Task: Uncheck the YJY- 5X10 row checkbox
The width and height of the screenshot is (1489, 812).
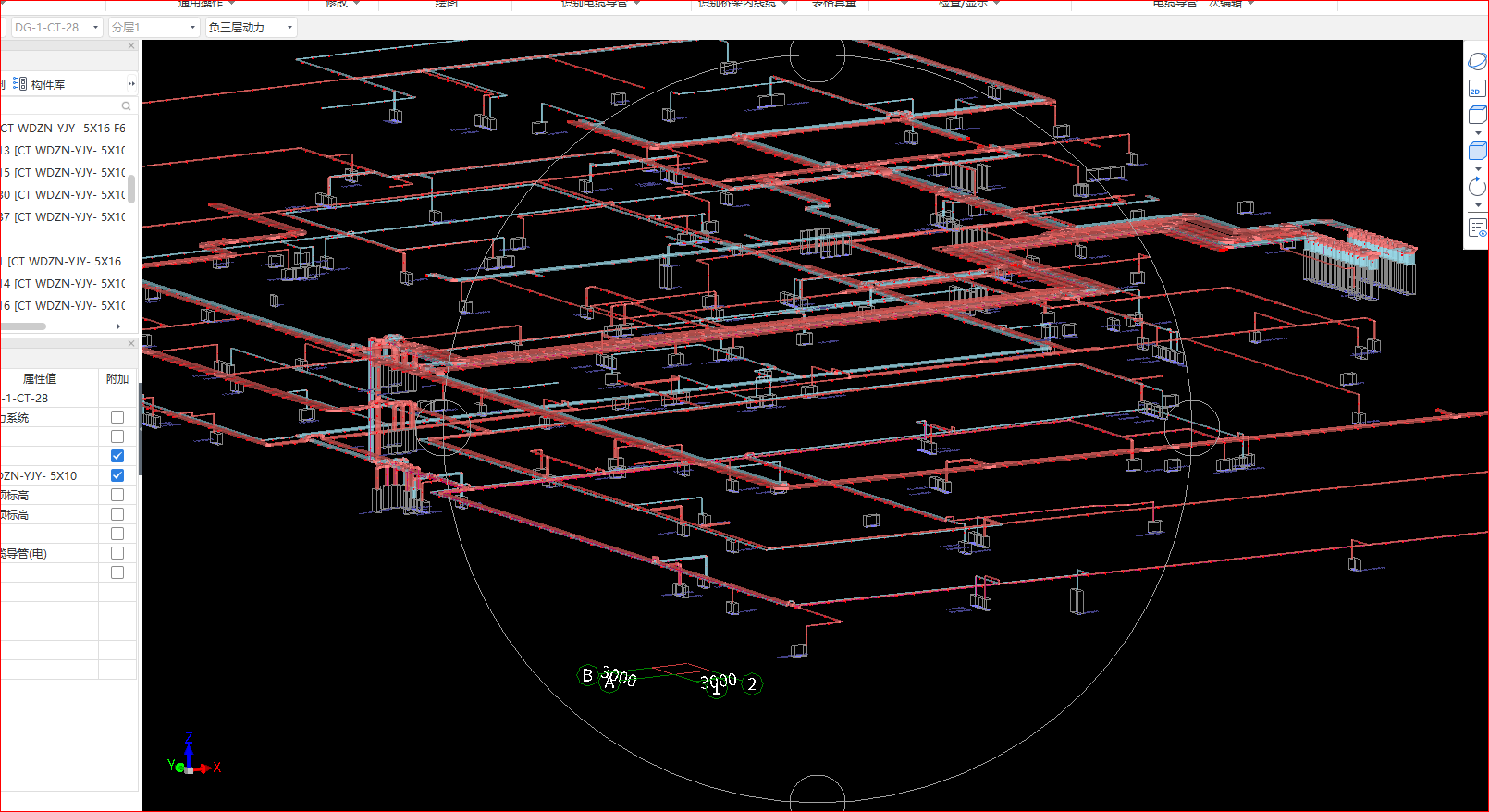Action: tap(117, 475)
